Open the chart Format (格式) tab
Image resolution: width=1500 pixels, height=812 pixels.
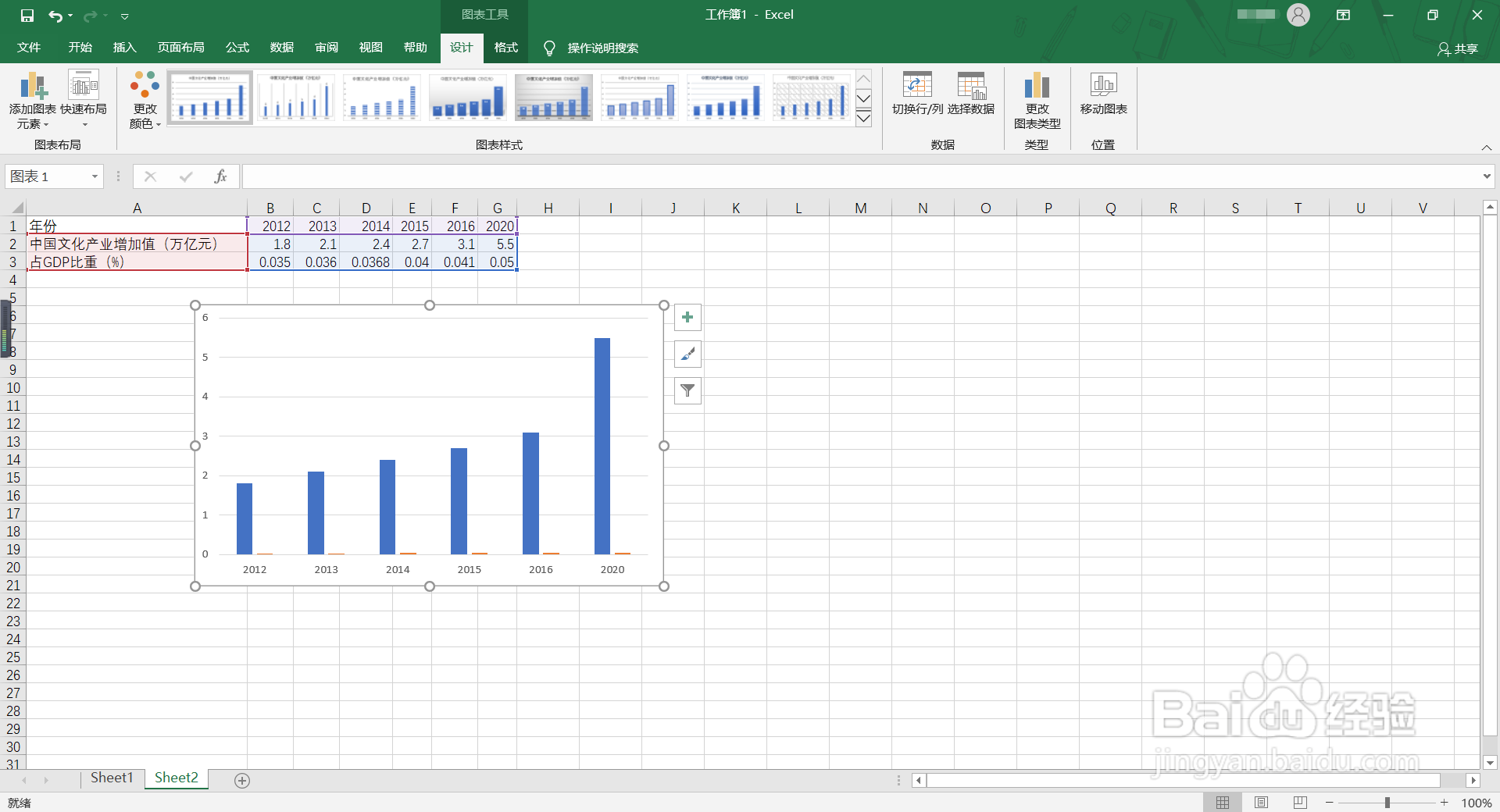505,48
